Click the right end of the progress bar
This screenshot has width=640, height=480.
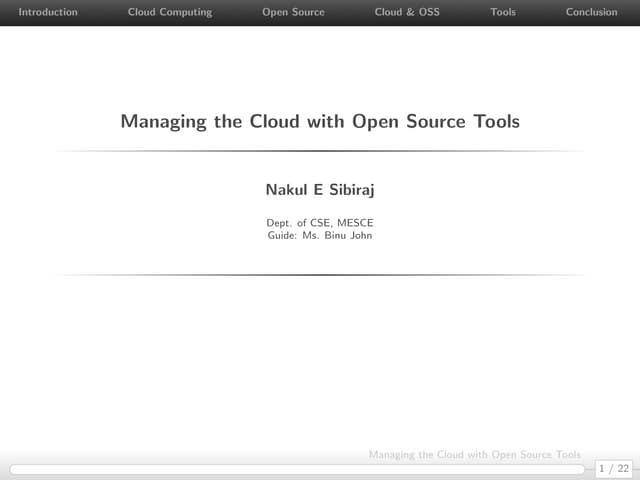click(x=582, y=468)
